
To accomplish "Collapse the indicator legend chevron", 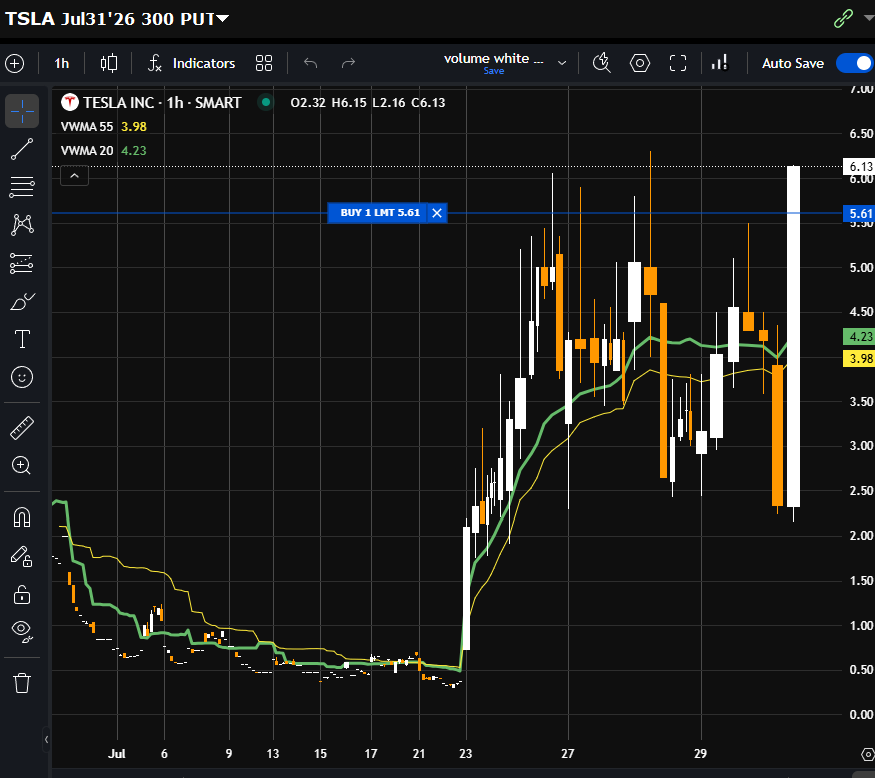I will click(x=74, y=176).
